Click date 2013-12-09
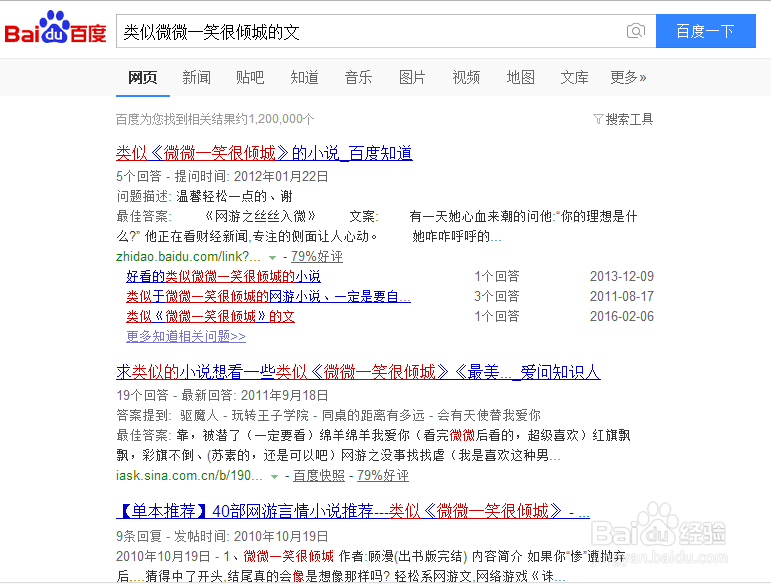Viewport: 771px width, 584px height. tap(622, 276)
